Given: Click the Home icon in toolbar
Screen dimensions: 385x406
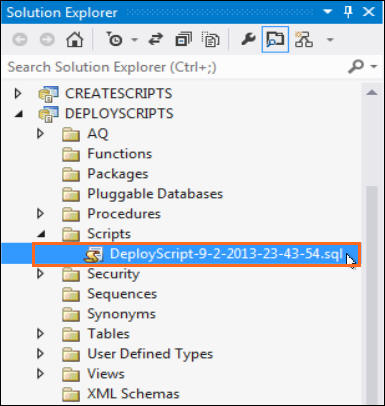Looking at the screenshot, I should 75,40.
